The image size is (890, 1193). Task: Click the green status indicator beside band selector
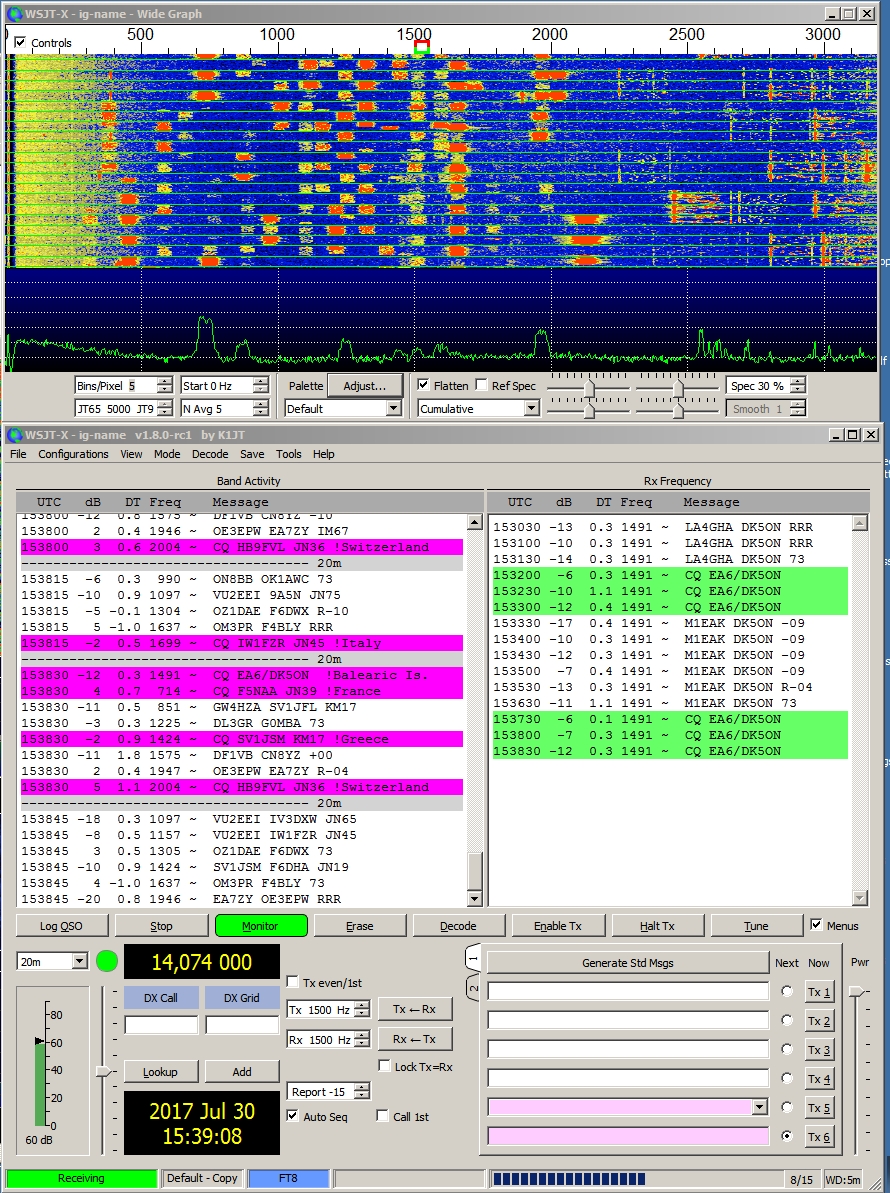pos(107,962)
